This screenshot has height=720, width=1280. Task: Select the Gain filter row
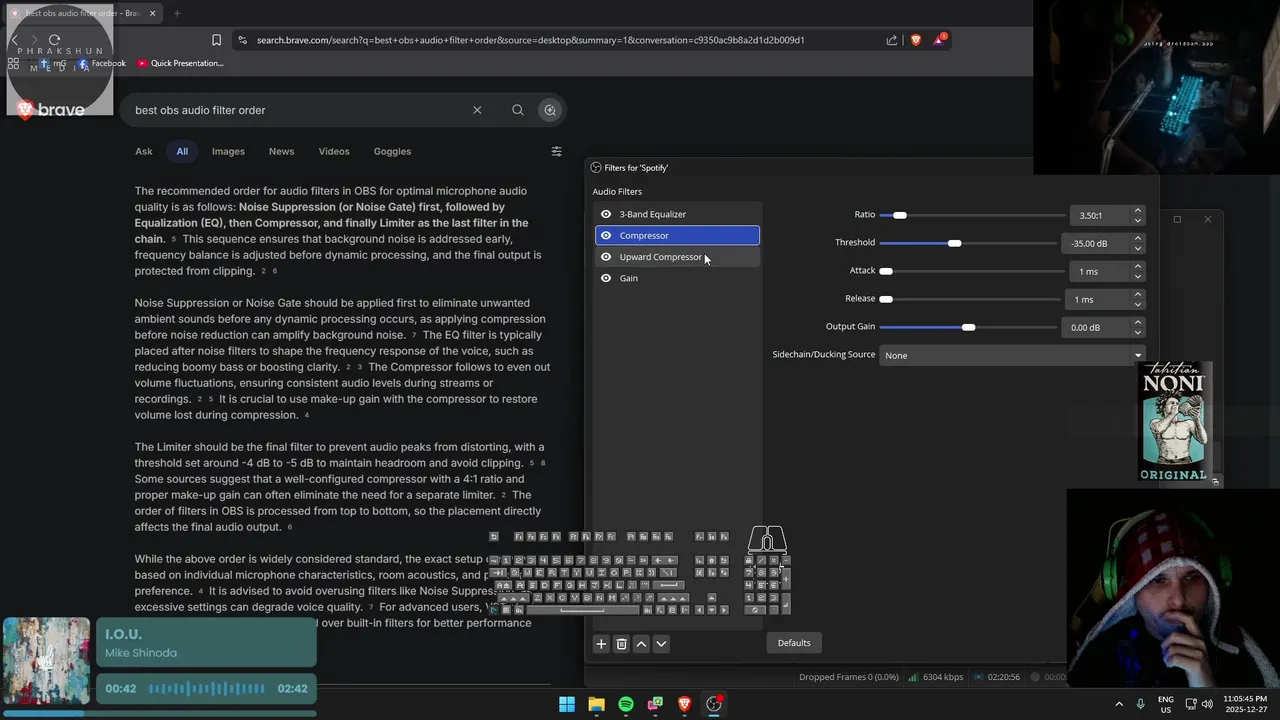click(x=677, y=278)
